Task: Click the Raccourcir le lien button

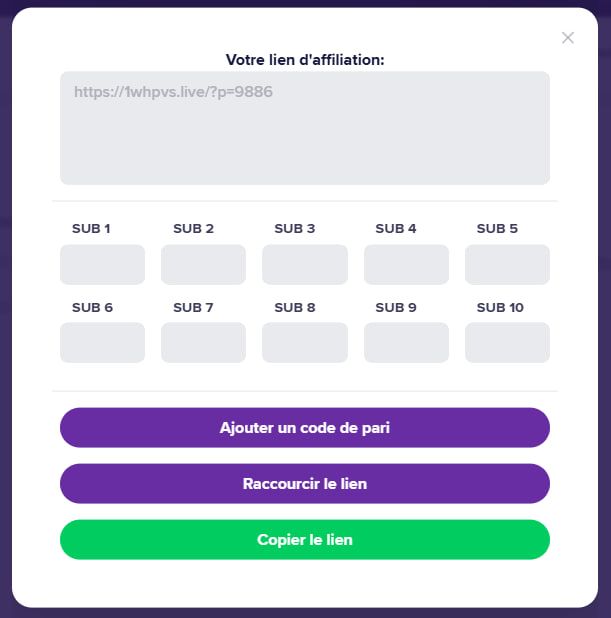Action: pyautogui.click(x=304, y=484)
